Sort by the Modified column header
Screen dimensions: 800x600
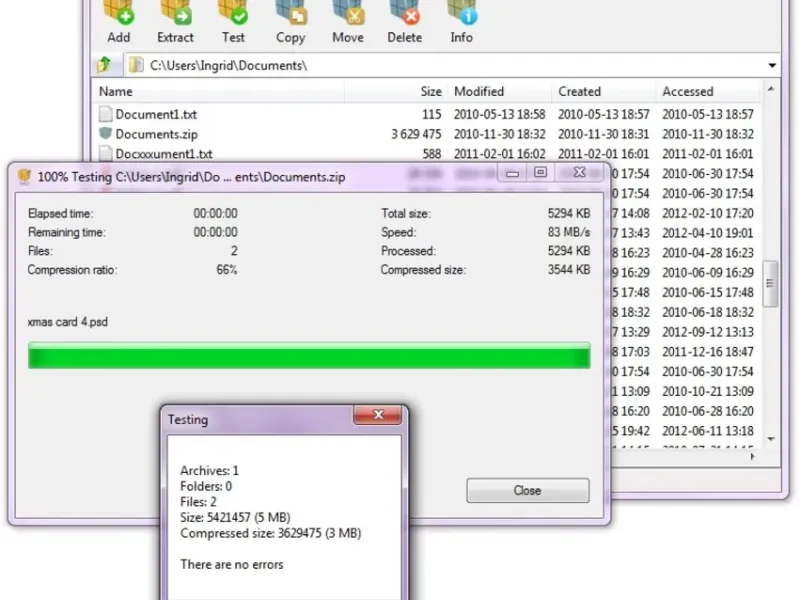500,91
